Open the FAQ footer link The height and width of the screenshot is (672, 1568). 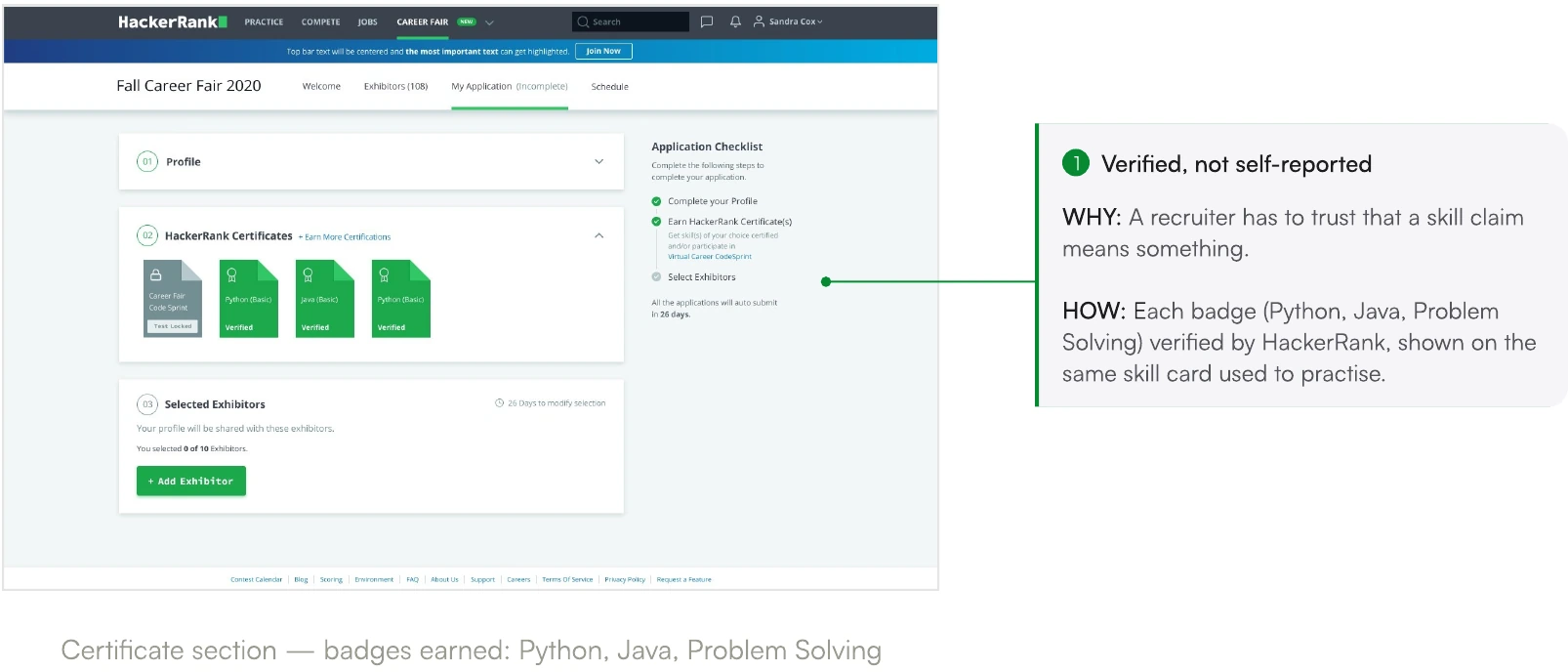coord(412,579)
